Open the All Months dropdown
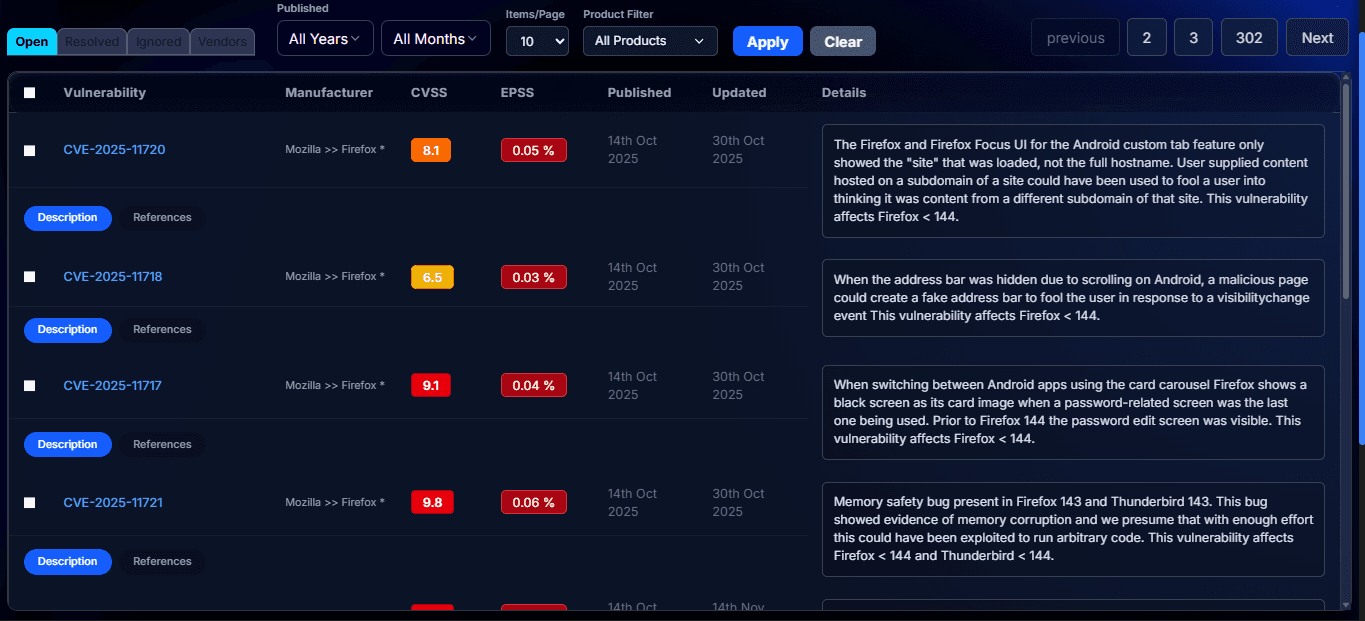This screenshot has height=621, width=1365. click(x=435, y=39)
